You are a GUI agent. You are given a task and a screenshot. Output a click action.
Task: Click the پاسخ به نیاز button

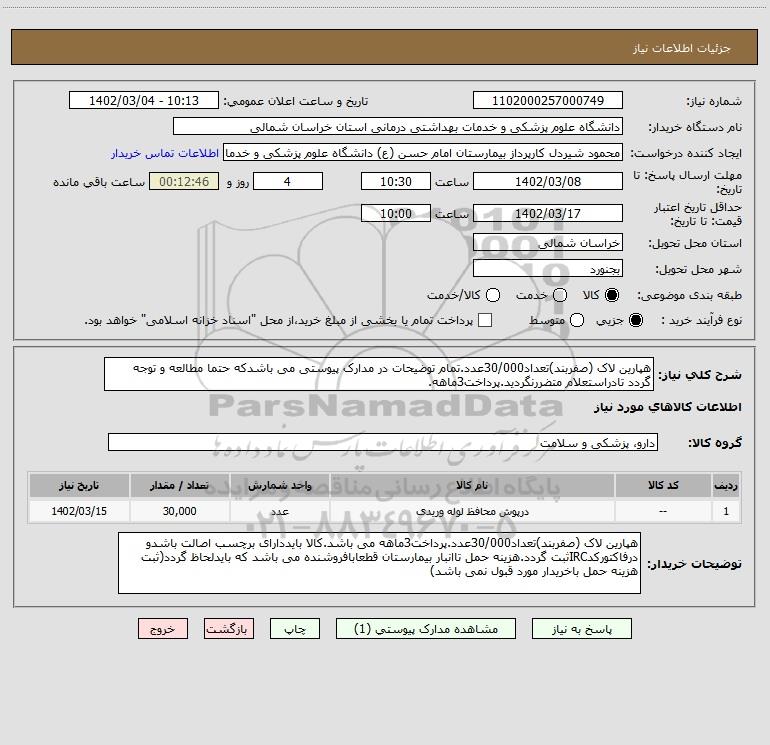point(581,629)
